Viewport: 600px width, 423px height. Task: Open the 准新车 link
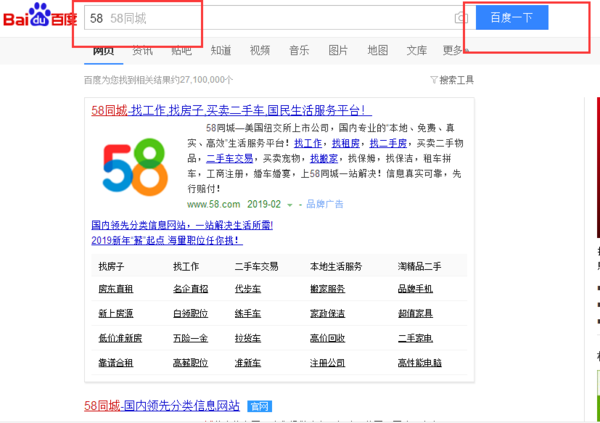pos(248,363)
